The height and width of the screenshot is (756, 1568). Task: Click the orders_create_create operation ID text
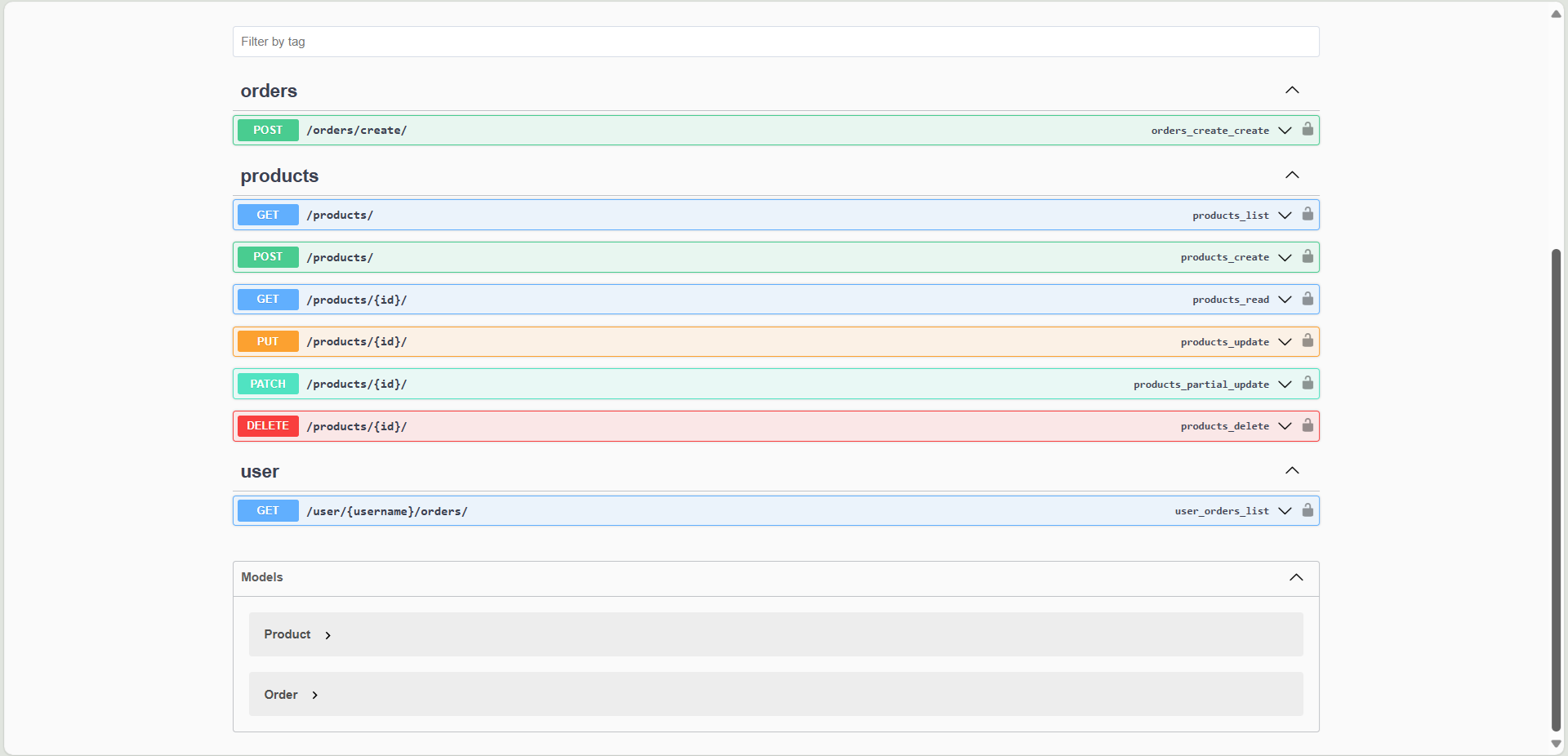point(1210,131)
